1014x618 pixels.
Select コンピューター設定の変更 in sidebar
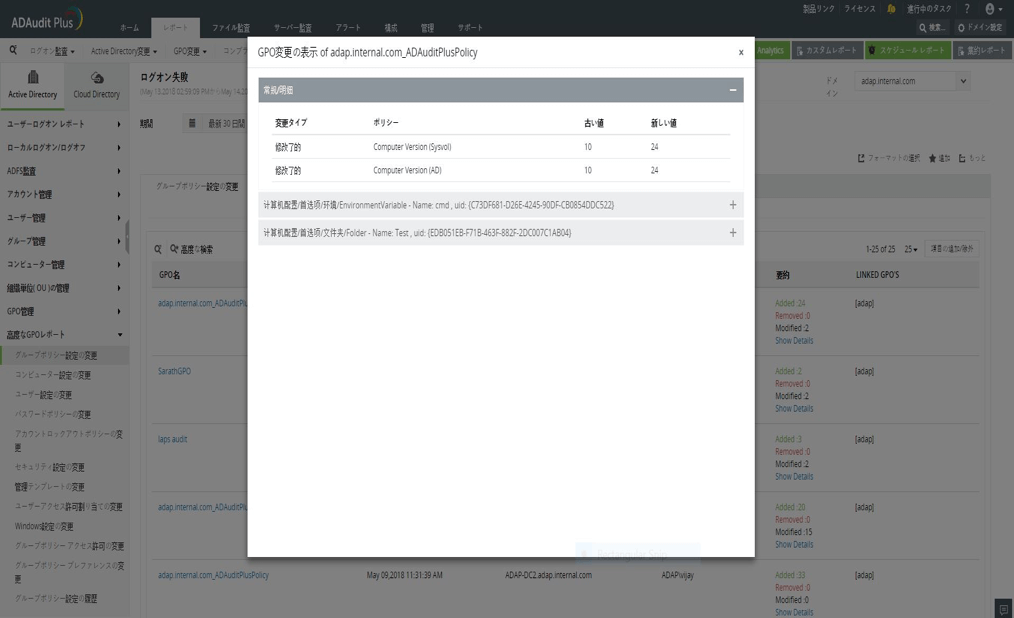click(x=53, y=375)
